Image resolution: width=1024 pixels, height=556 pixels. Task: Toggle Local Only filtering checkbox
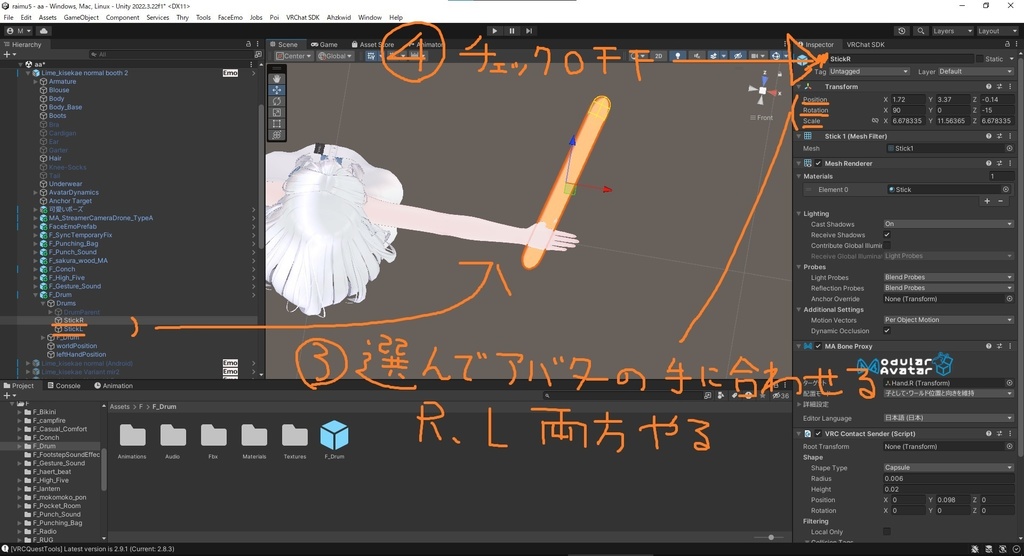(x=887, y=532)
